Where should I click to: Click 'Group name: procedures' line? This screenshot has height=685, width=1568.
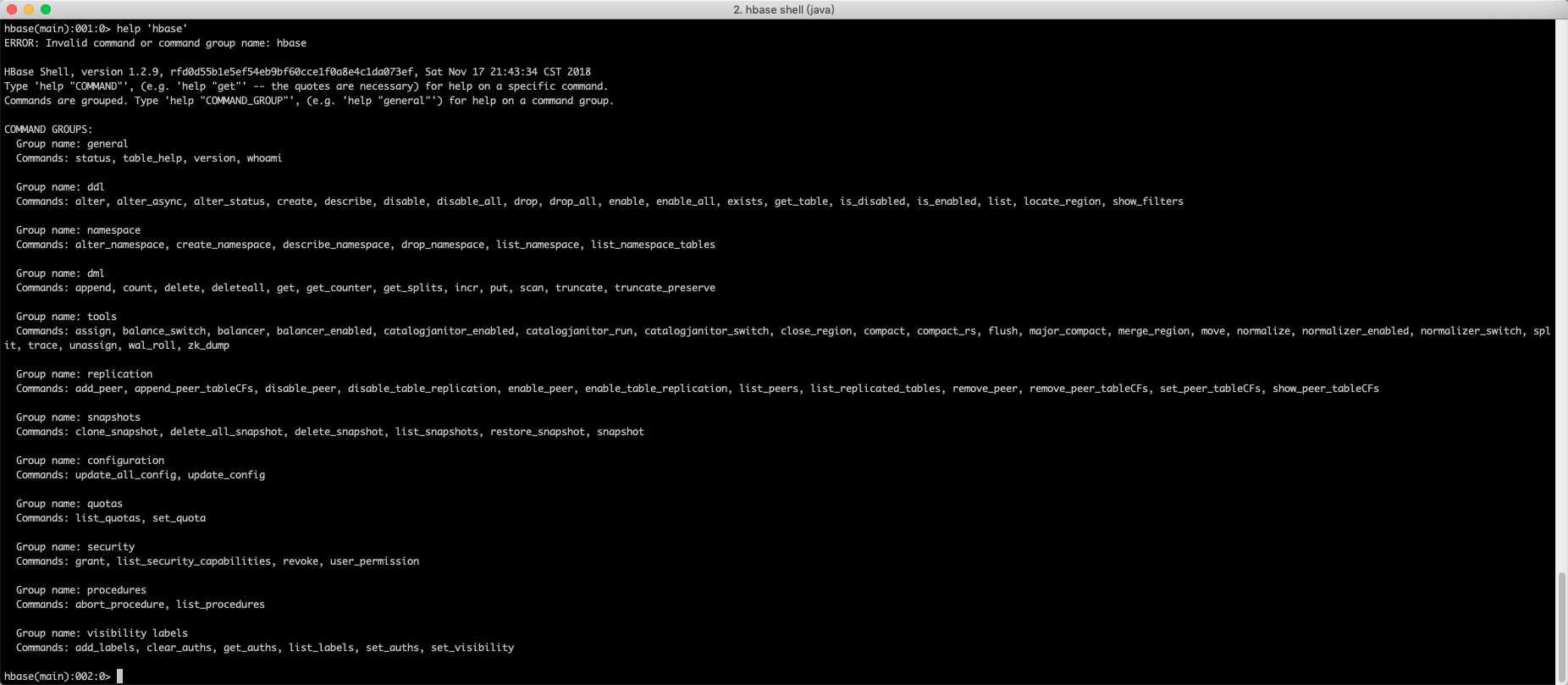(x=81, y=590)
